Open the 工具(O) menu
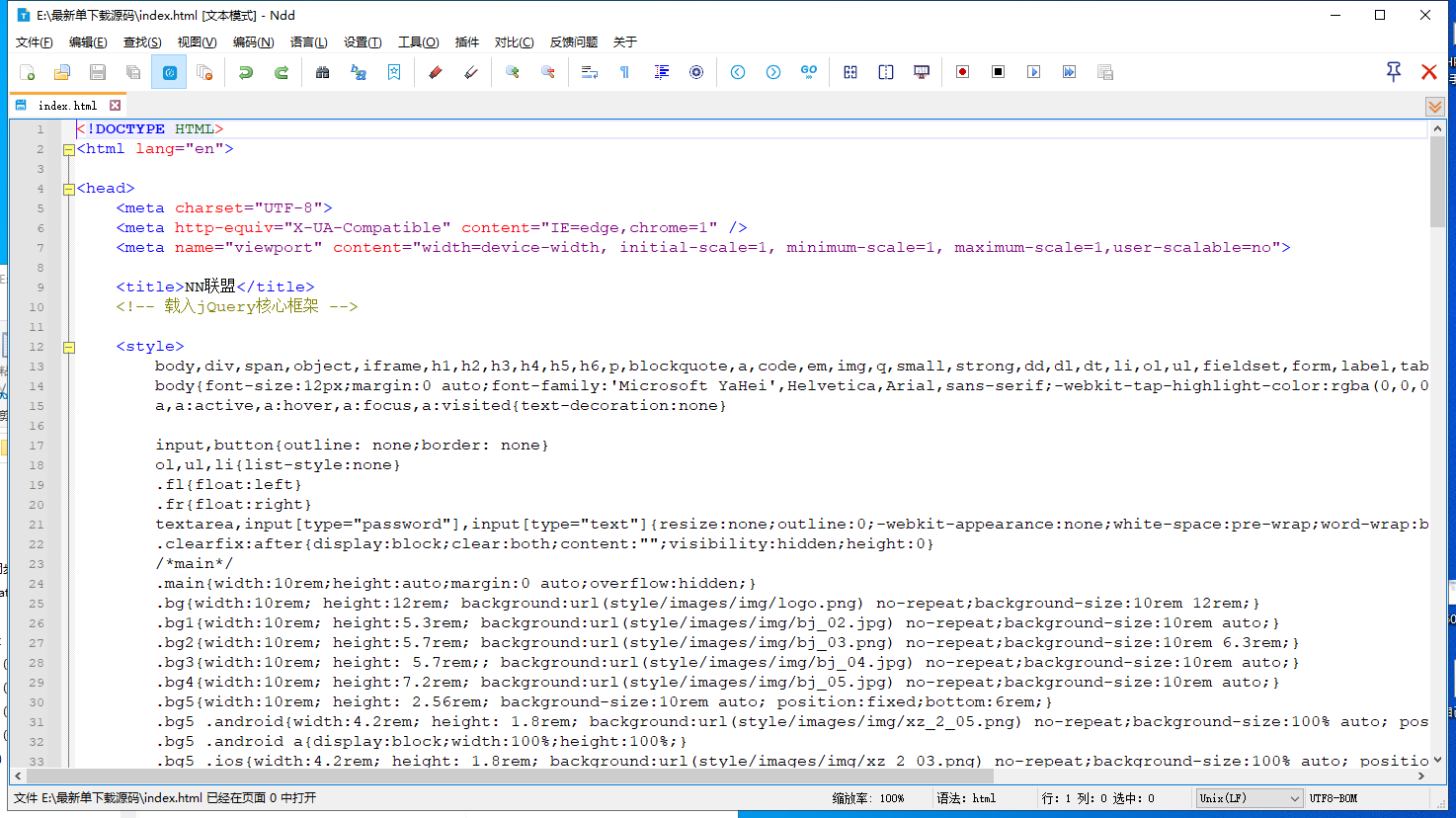1456x818 pixels. (x=418, y=41)
